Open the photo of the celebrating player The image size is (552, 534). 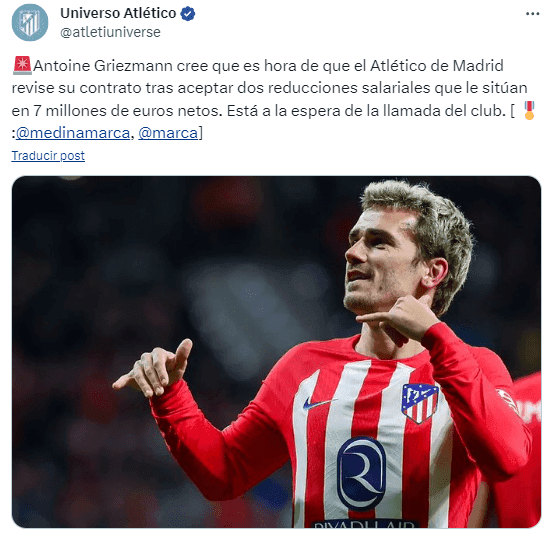pos(276,352)
